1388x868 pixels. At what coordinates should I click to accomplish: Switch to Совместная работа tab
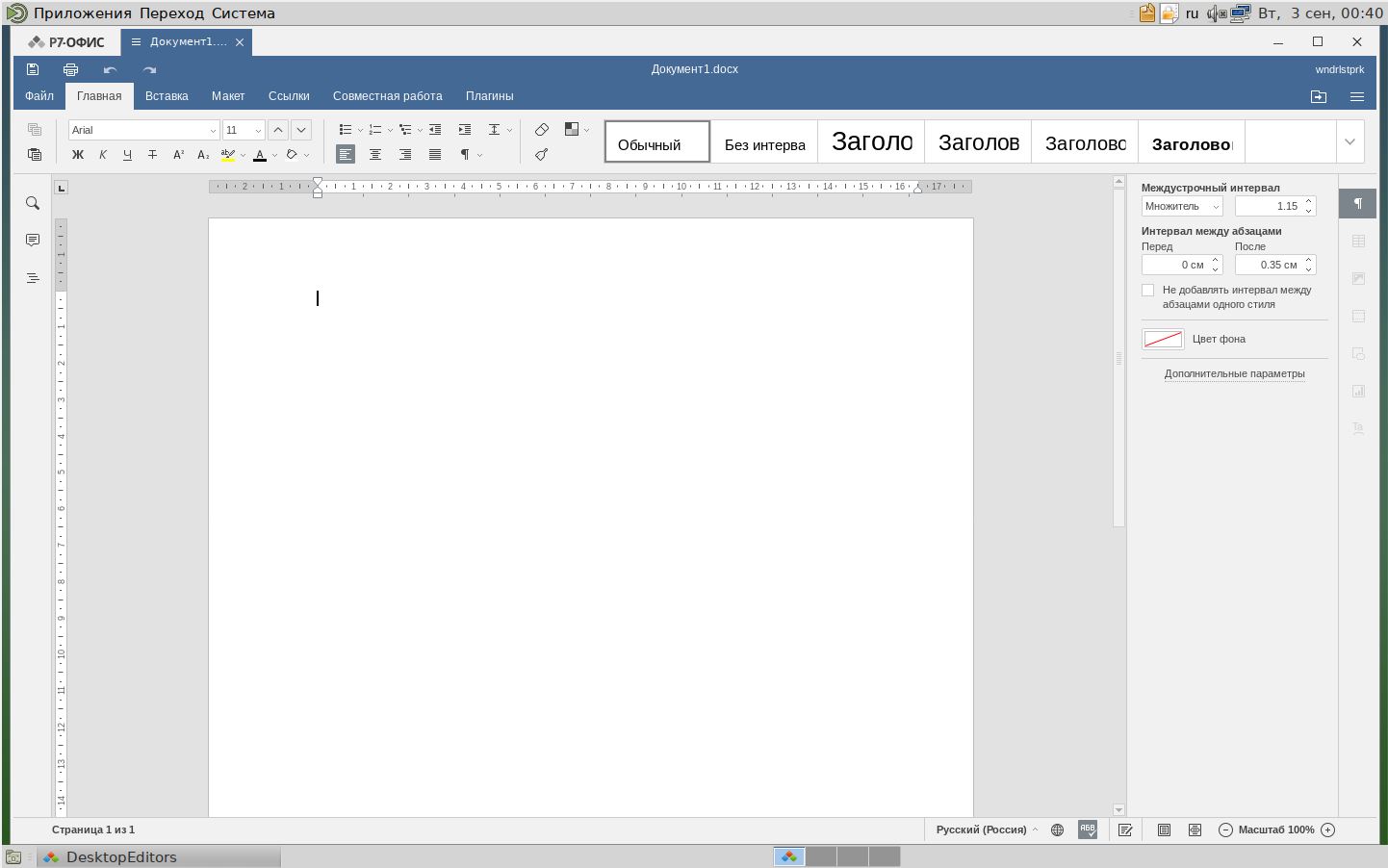(388, 96)
